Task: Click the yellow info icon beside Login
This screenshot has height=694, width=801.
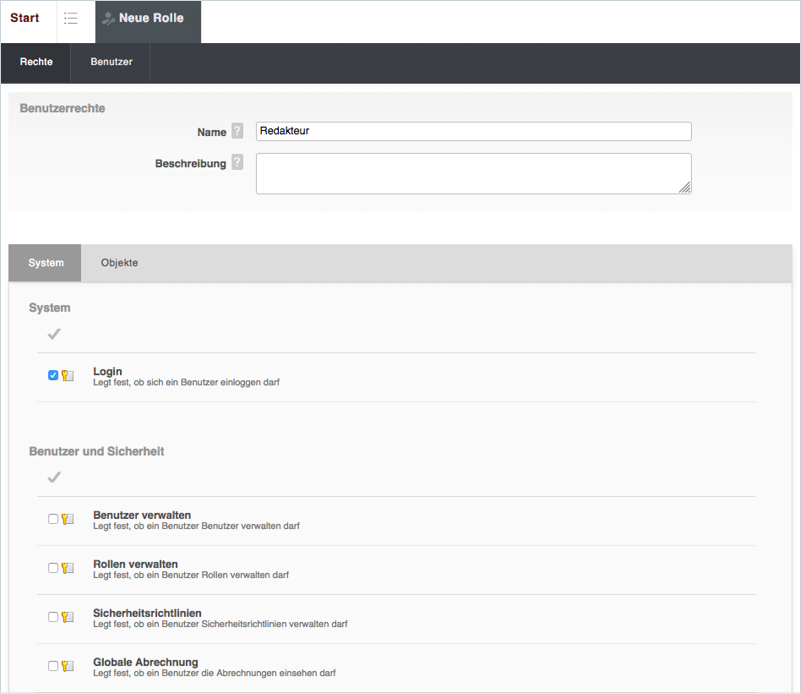Action: 68,376
